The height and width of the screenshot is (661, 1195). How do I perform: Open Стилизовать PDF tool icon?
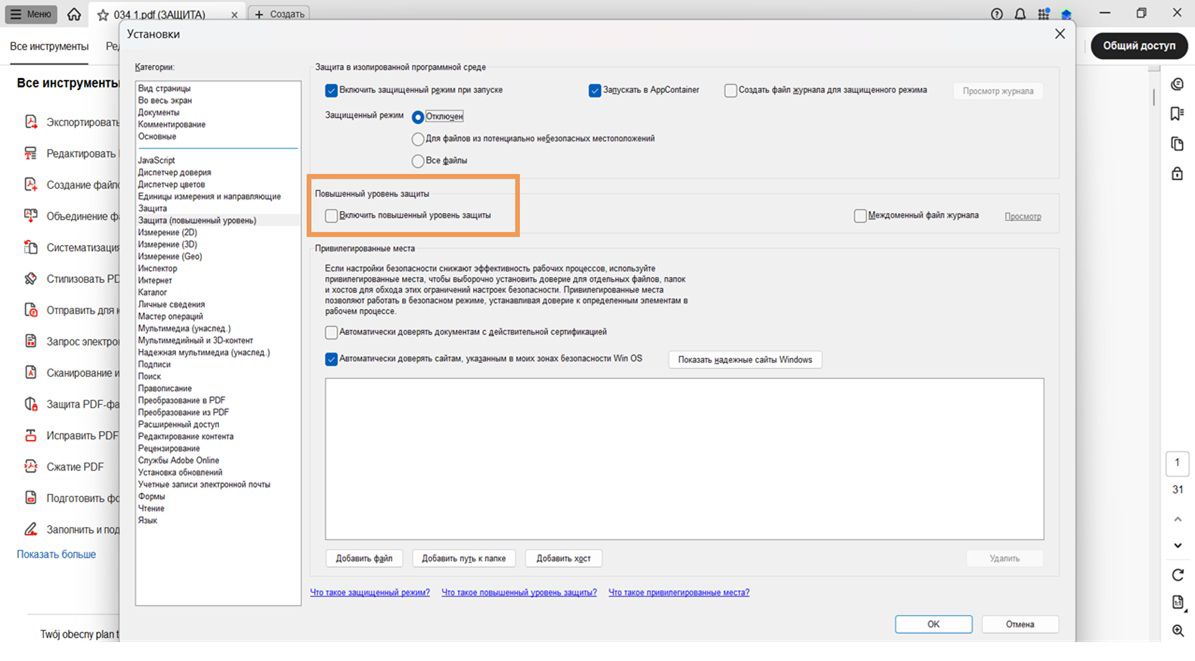pyautogui.click(x=30, y=278)
